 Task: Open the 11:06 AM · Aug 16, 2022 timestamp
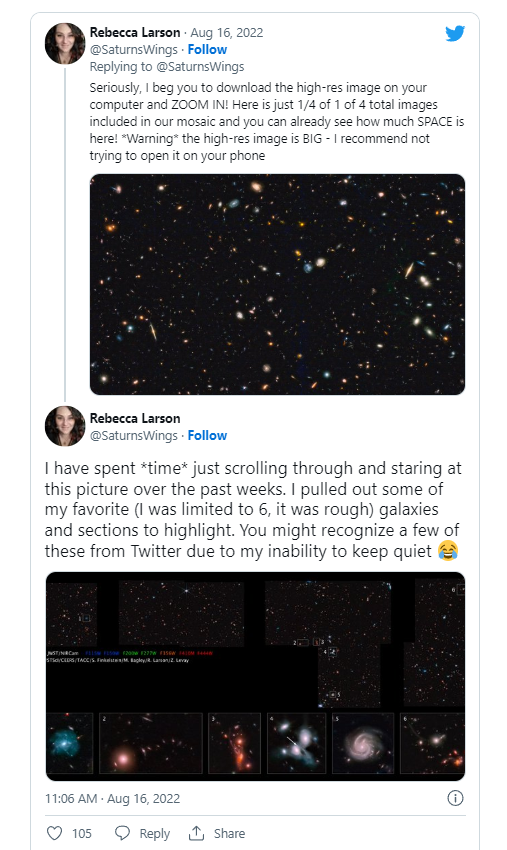coord(112,799)
